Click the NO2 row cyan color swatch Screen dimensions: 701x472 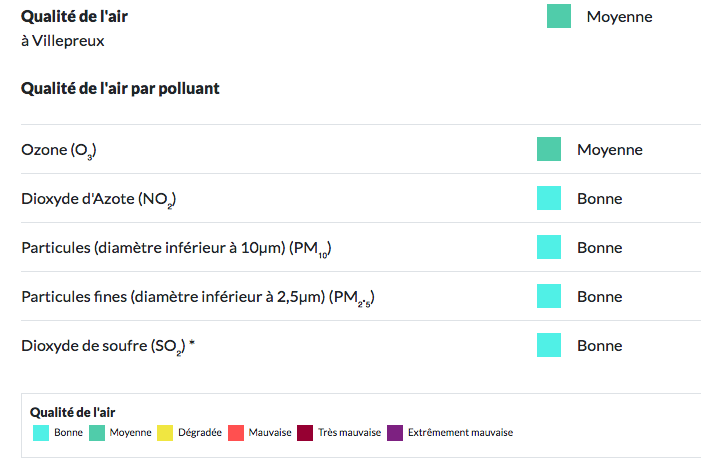pos(549,198)
